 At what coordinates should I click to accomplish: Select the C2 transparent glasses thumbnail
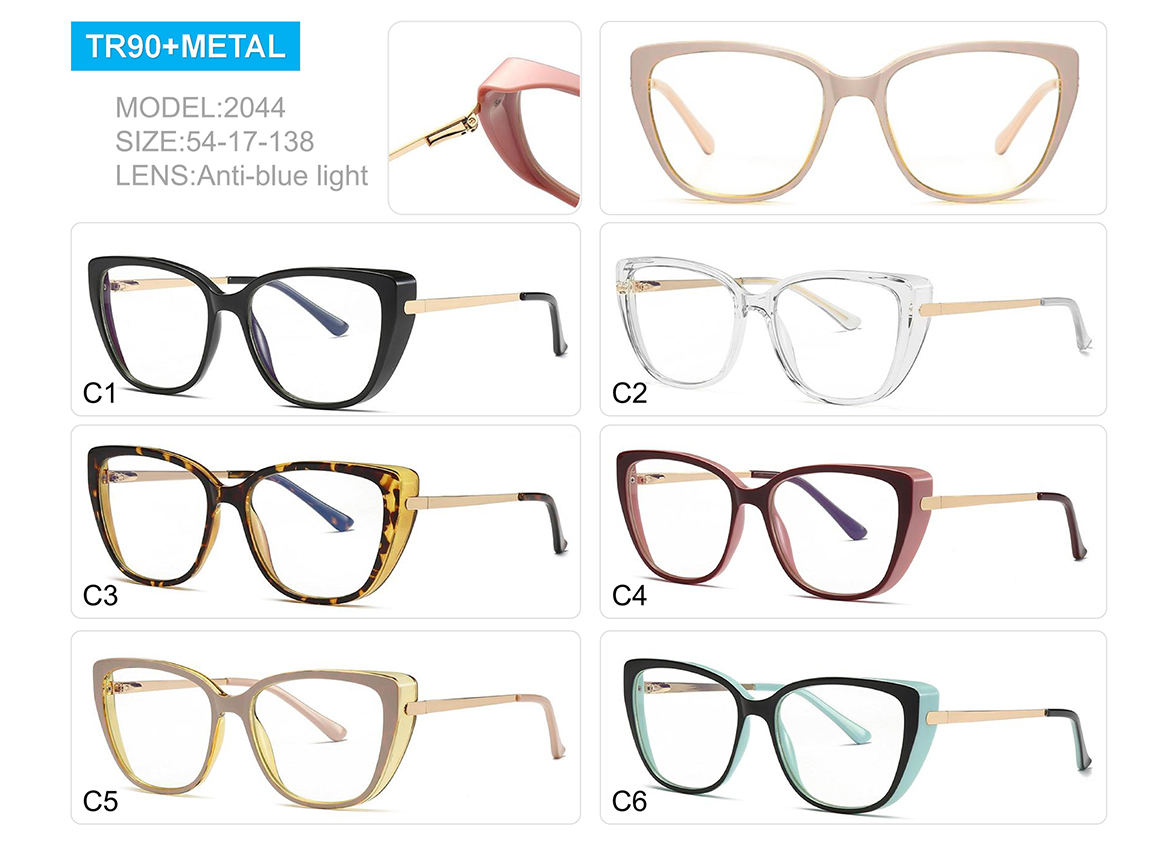click(x=853, y=319)
